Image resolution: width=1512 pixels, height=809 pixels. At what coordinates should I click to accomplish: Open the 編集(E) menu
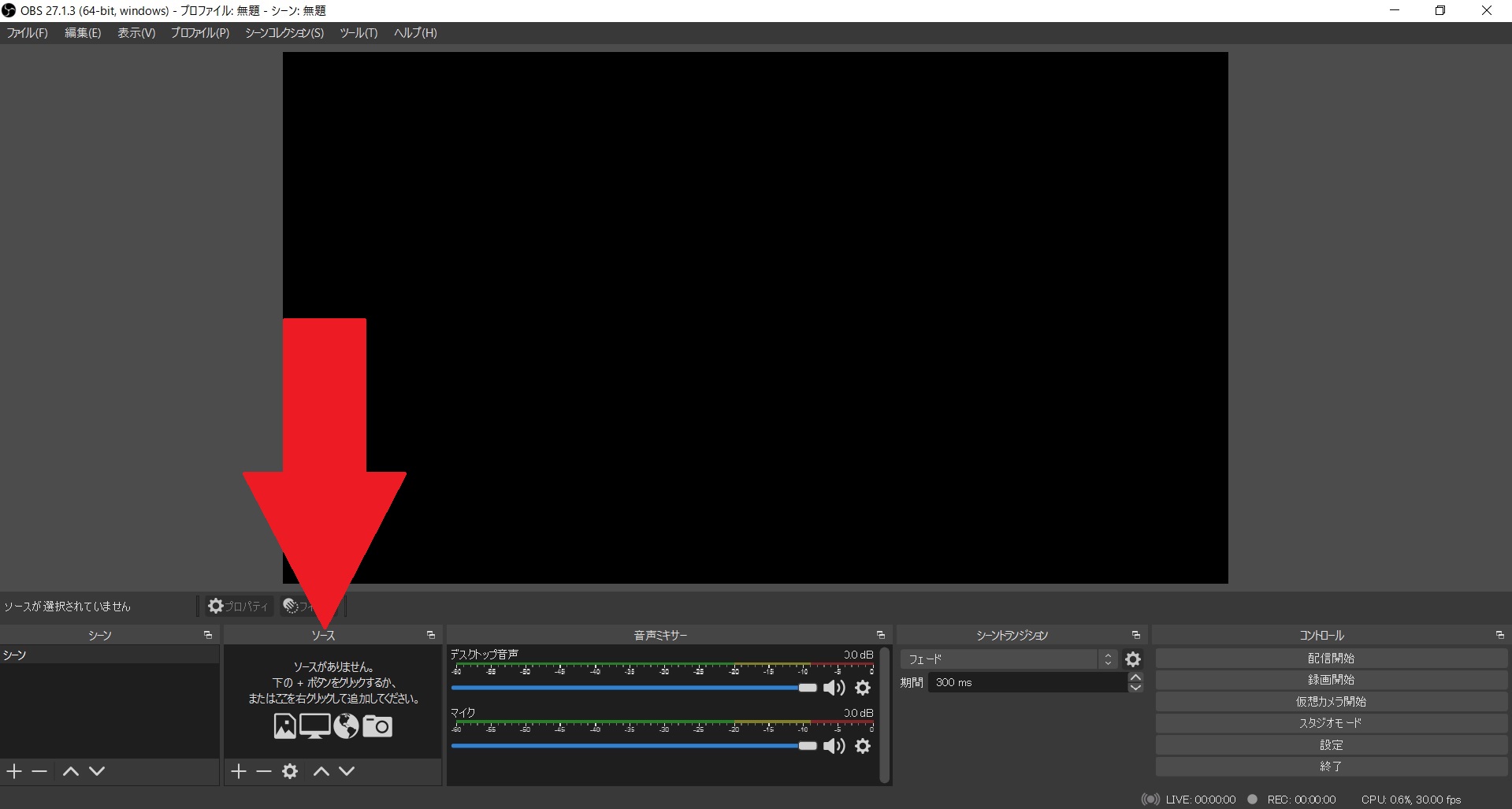click(83, 33)
